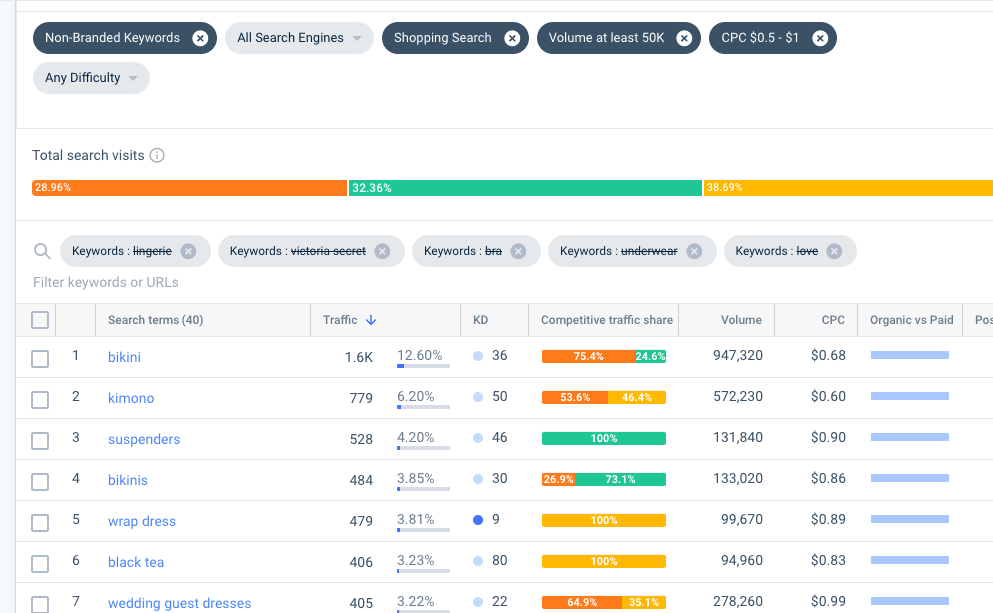Click the KD difficulty dot for bikinis
Viewport: 993px width, 613px height.
coord(478,479)
